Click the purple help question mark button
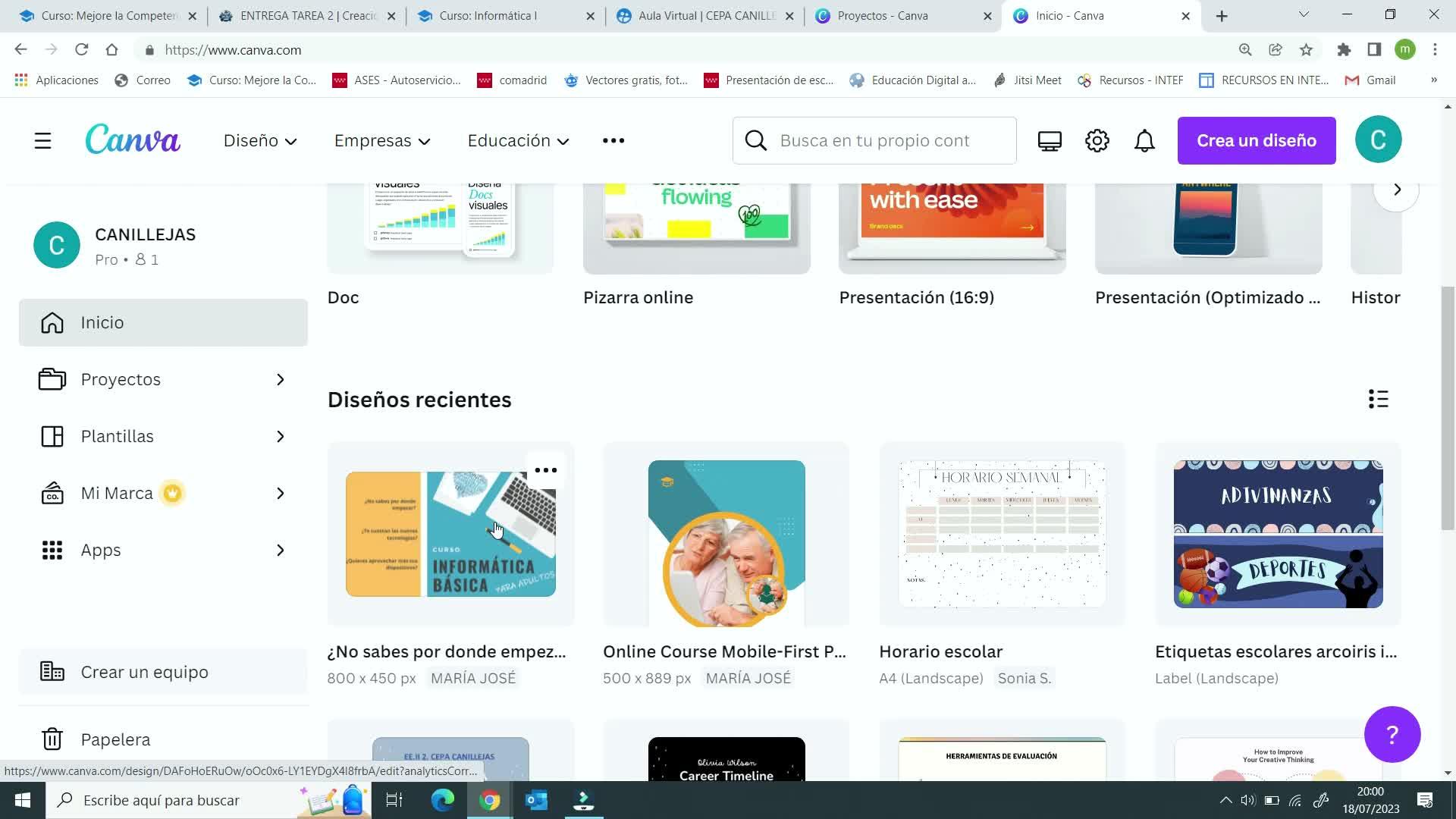The image size is (1456, 819). point(1392,734)
